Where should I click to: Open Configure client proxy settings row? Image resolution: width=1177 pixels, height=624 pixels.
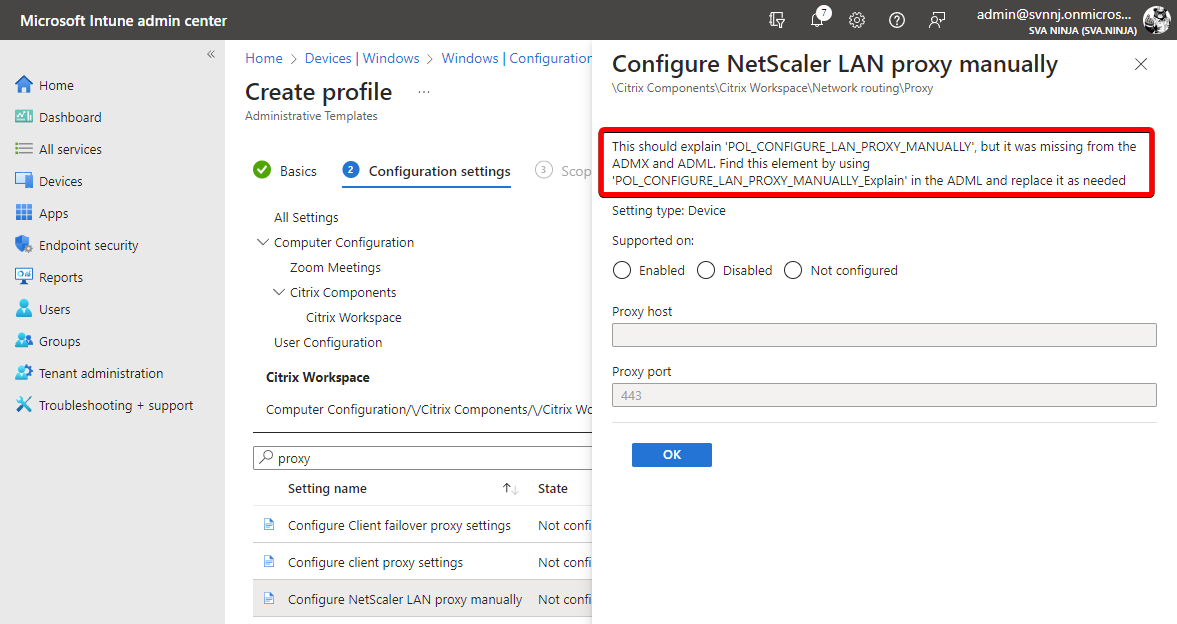coord(422,562)
